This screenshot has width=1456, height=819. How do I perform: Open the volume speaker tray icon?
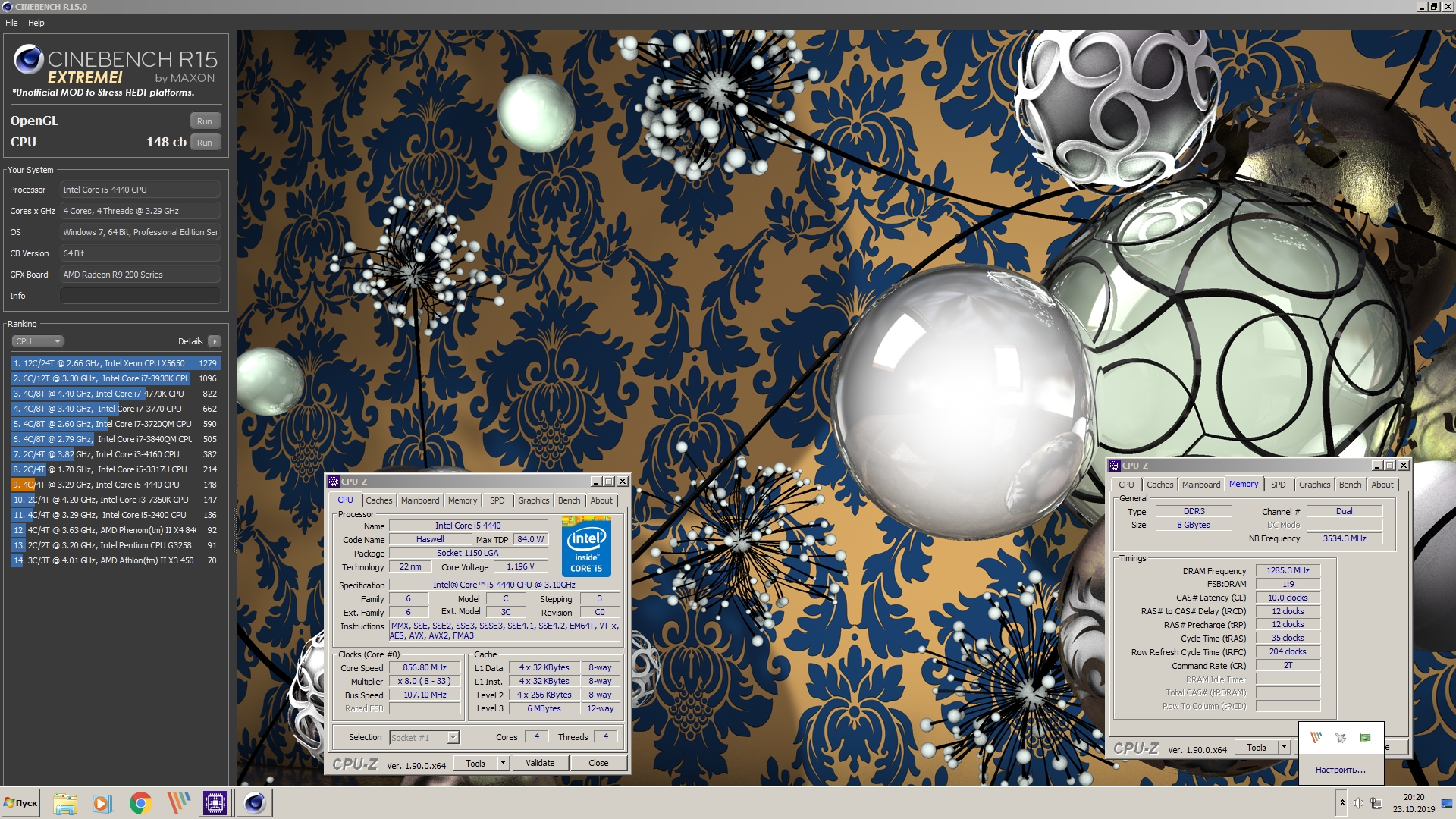(x=1358, y=803)
